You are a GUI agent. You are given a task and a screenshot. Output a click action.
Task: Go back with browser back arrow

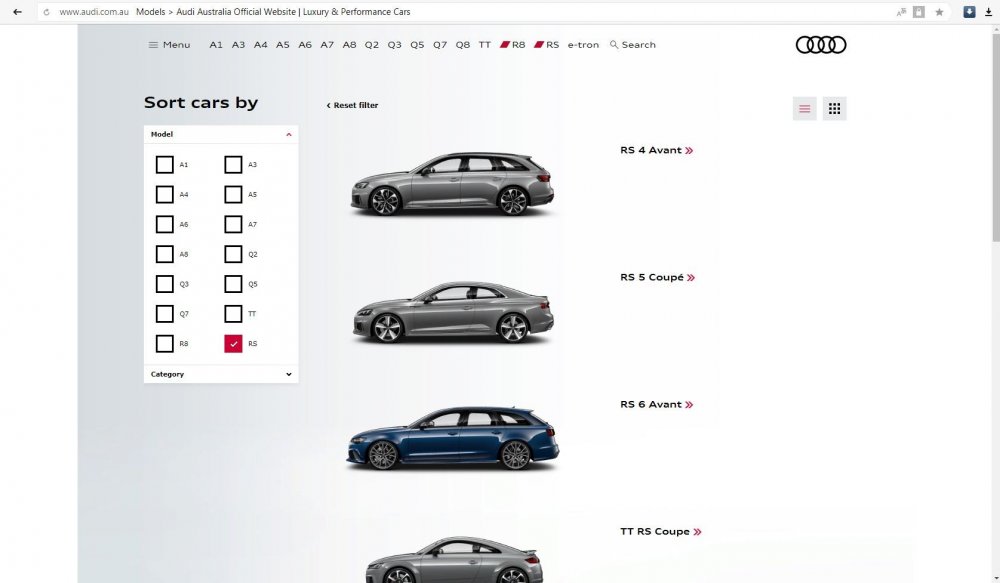(x=17, y=12)
